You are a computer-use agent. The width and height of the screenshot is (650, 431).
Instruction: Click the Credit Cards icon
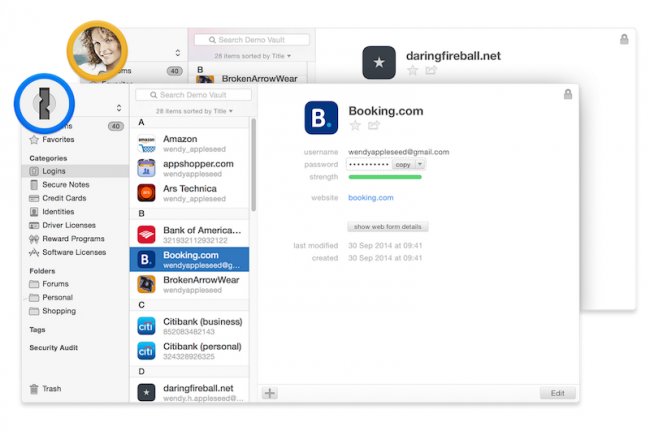[x=34, y=198]
